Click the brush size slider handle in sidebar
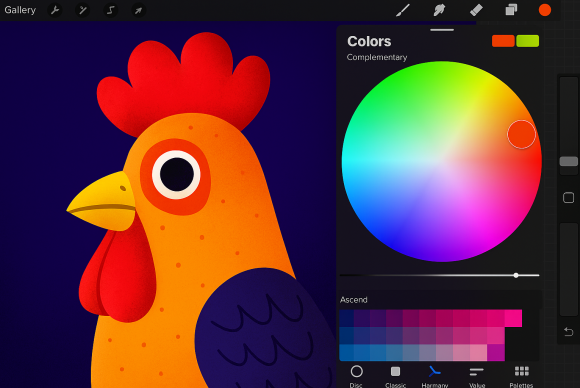The width and height of the screenshot is (580, 388). [569, 161]
